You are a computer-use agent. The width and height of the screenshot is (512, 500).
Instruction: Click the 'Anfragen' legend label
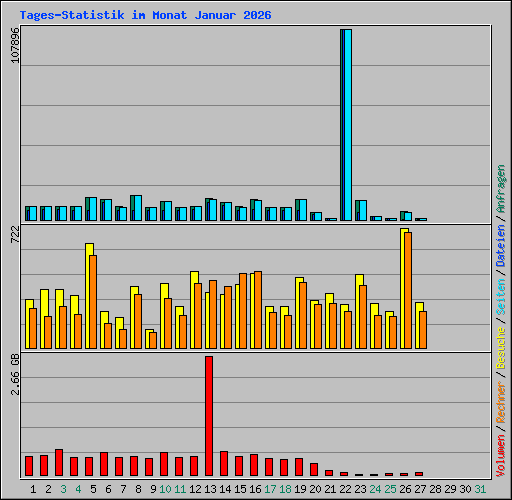500,189
